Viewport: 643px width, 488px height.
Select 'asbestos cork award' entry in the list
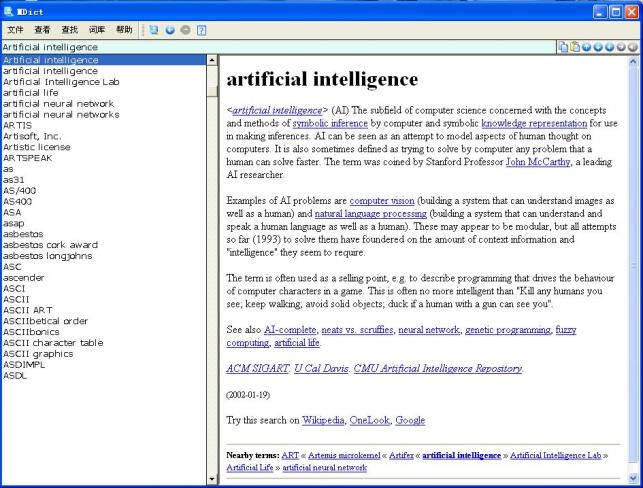(x=50, y=245)
